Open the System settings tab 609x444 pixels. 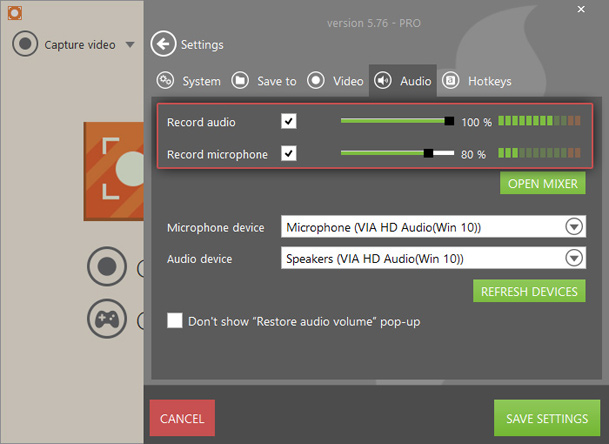(x=189, y=80)
